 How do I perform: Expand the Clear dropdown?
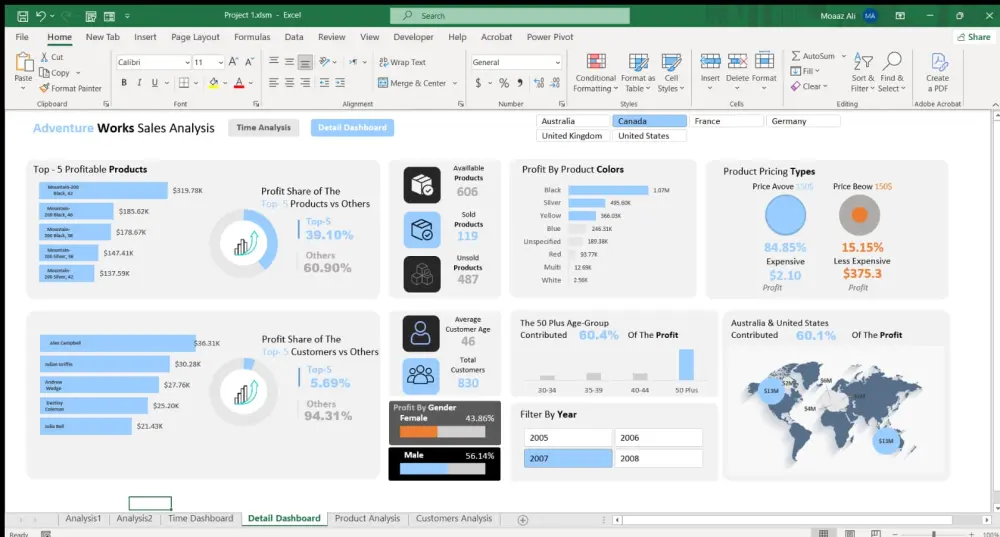[x=809, y=86]
